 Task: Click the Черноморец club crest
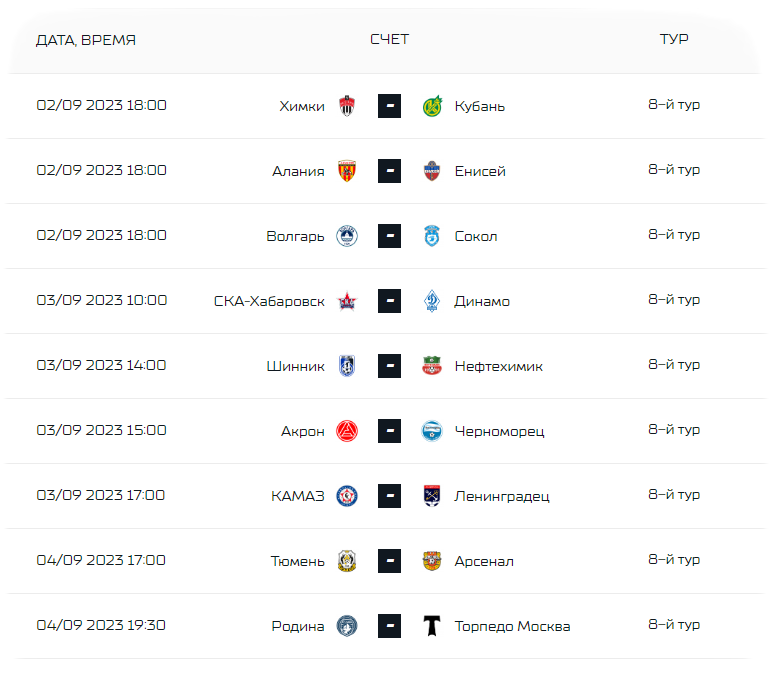coord(432,431)
